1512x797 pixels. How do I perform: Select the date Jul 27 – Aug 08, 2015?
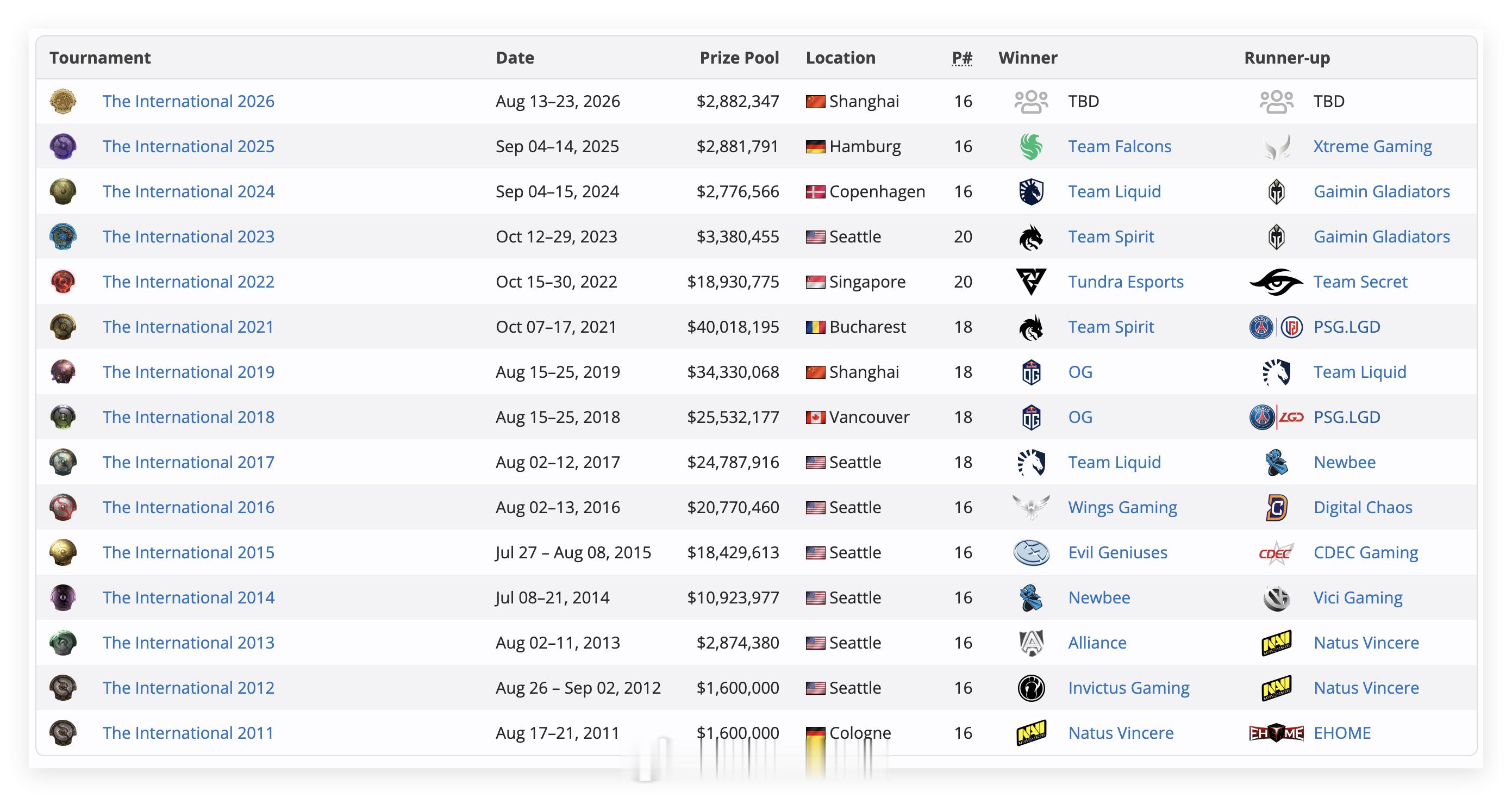pyautogui.click(x=573, y=553)
